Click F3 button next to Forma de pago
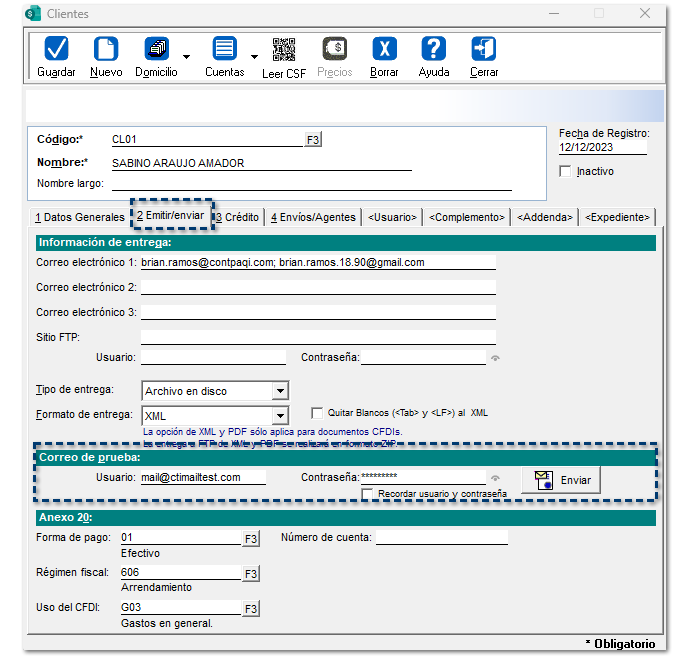Image resolution: width=675 pixels, height=659 pixels. tap(250, 539)
